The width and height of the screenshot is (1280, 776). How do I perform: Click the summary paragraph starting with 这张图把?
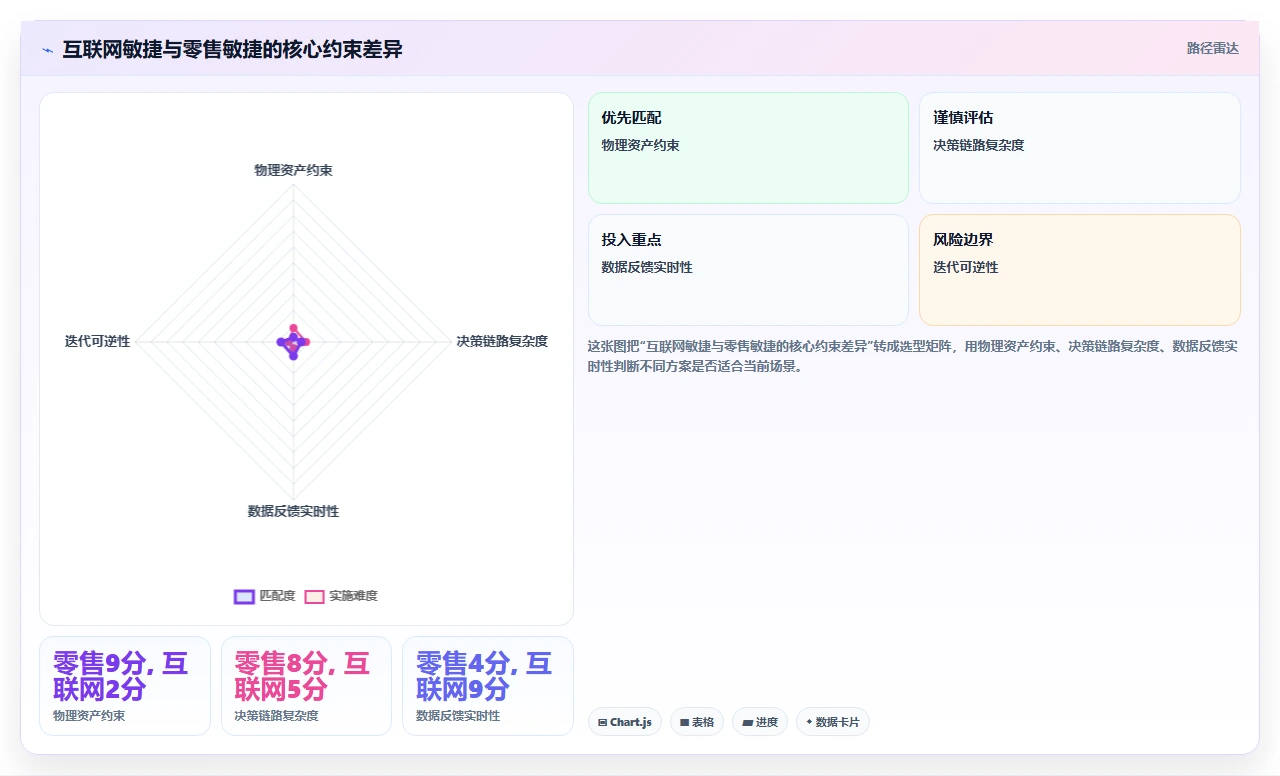click(x=913, y=356)
